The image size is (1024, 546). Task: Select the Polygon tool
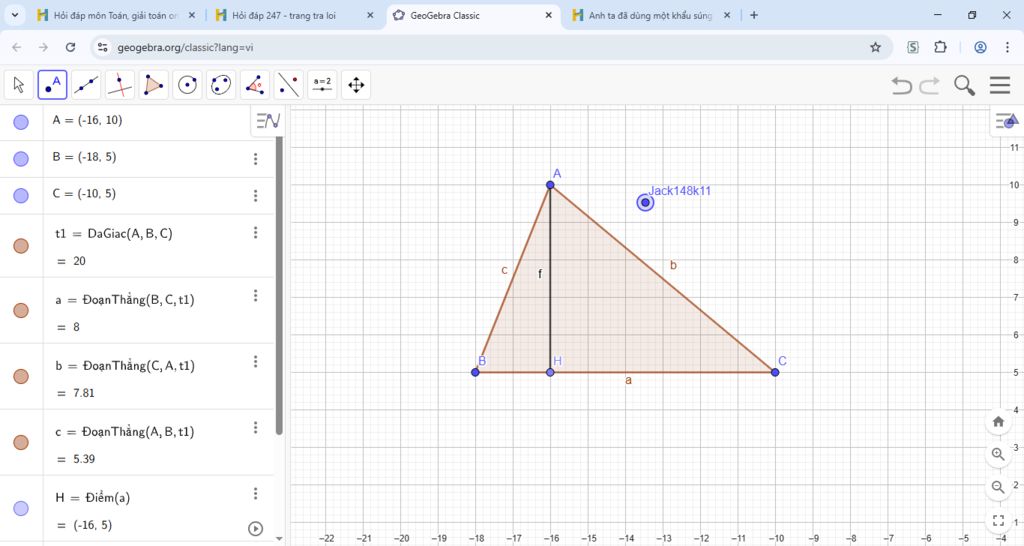(x=153, y=85)
